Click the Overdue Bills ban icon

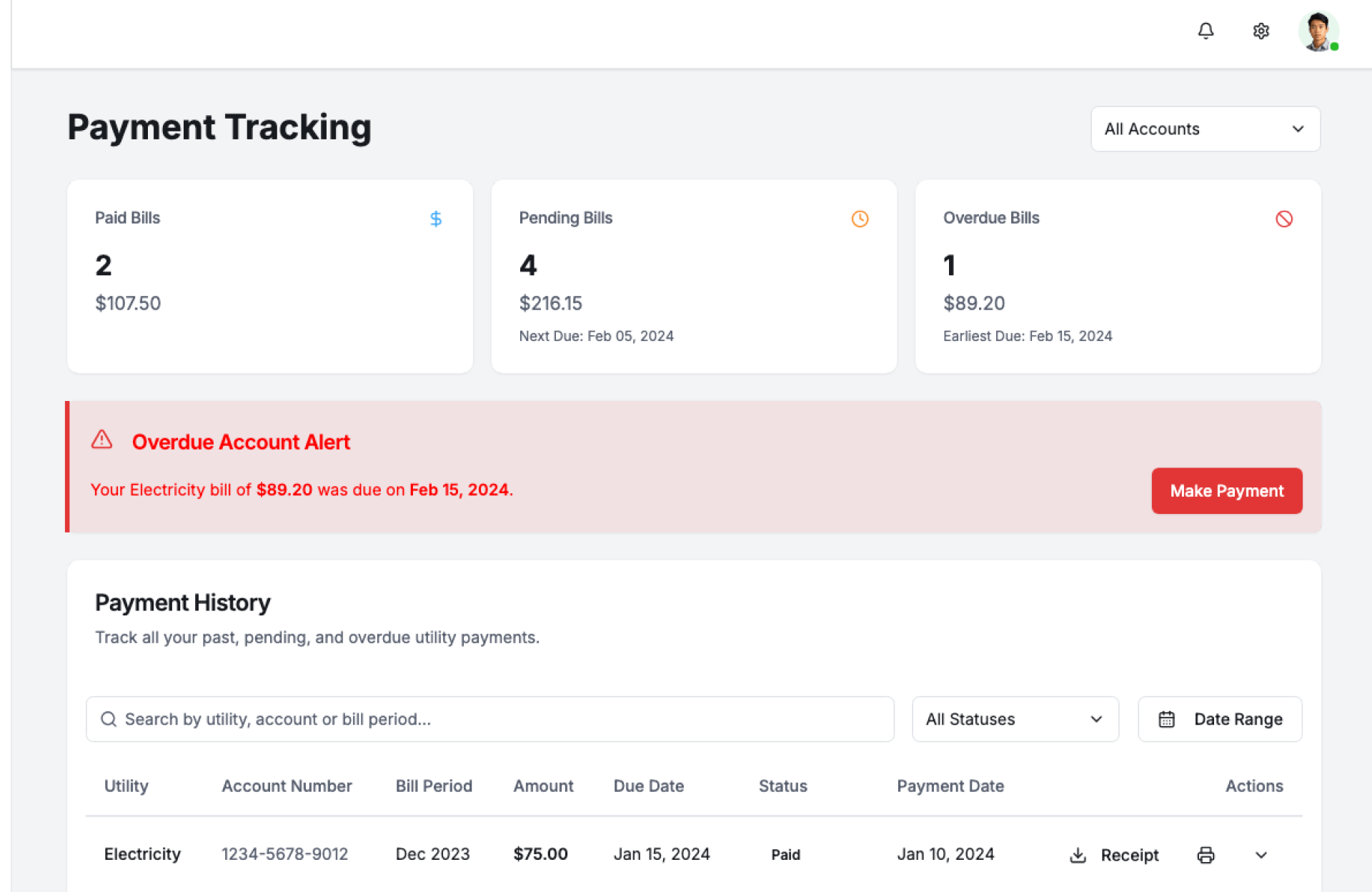tap(1283, 219)
